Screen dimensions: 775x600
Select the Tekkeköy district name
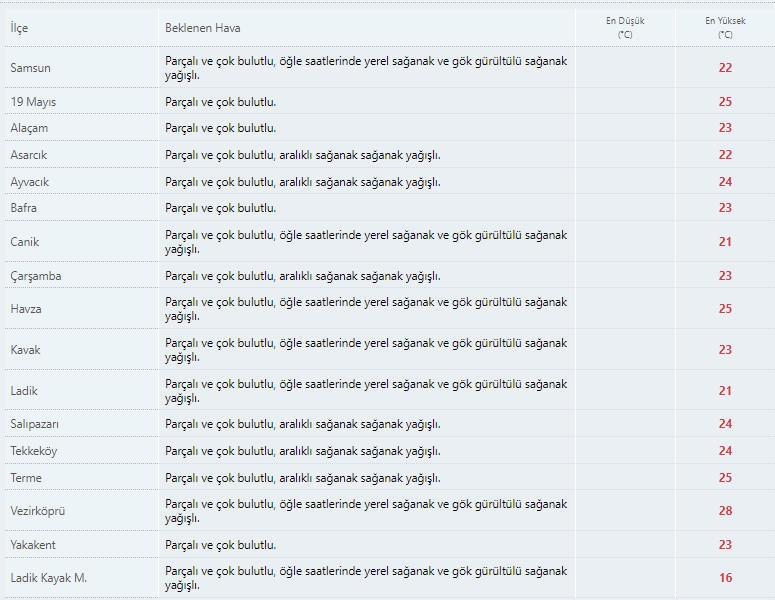tap(34, 451)
